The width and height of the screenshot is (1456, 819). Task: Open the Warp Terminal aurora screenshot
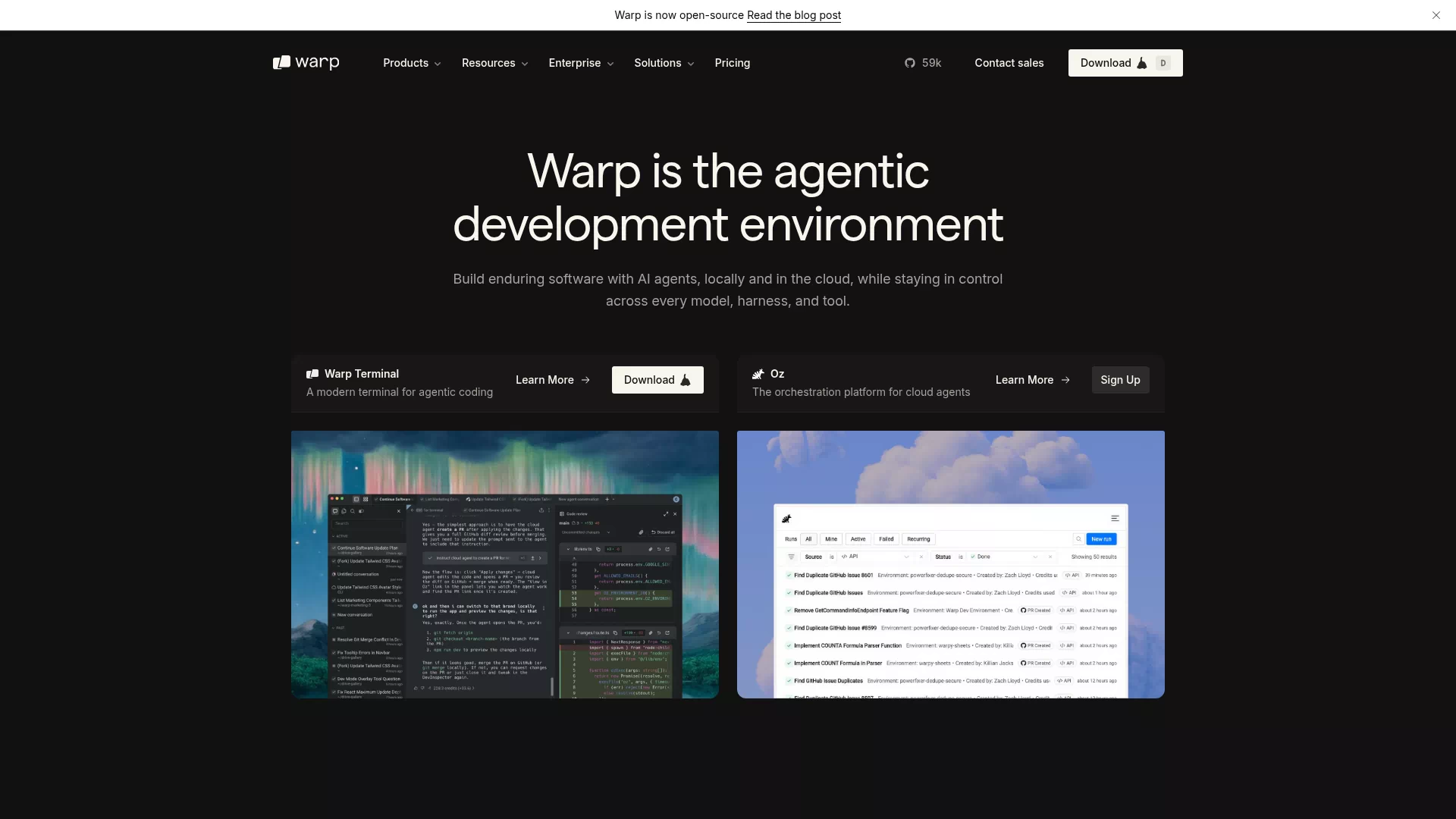pyautogui.click(x=505, y=564)
